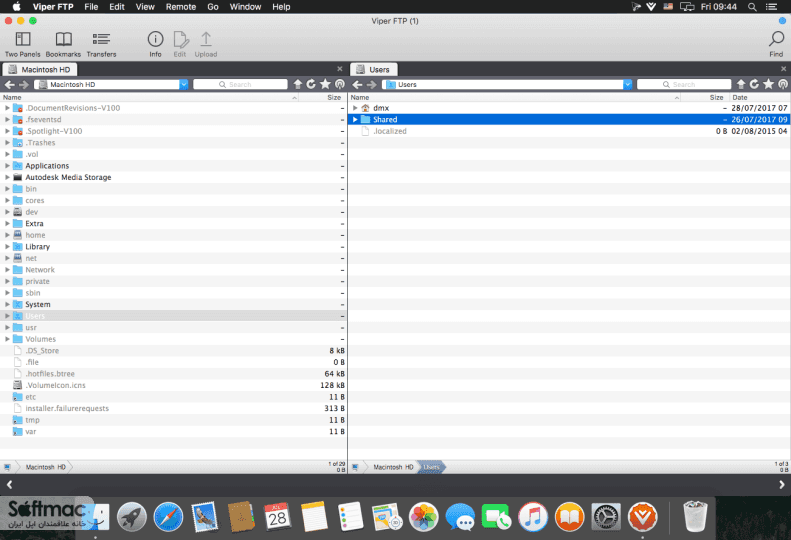Sort right panel by Date column
The image size is (791, 540).
[760, 97]
